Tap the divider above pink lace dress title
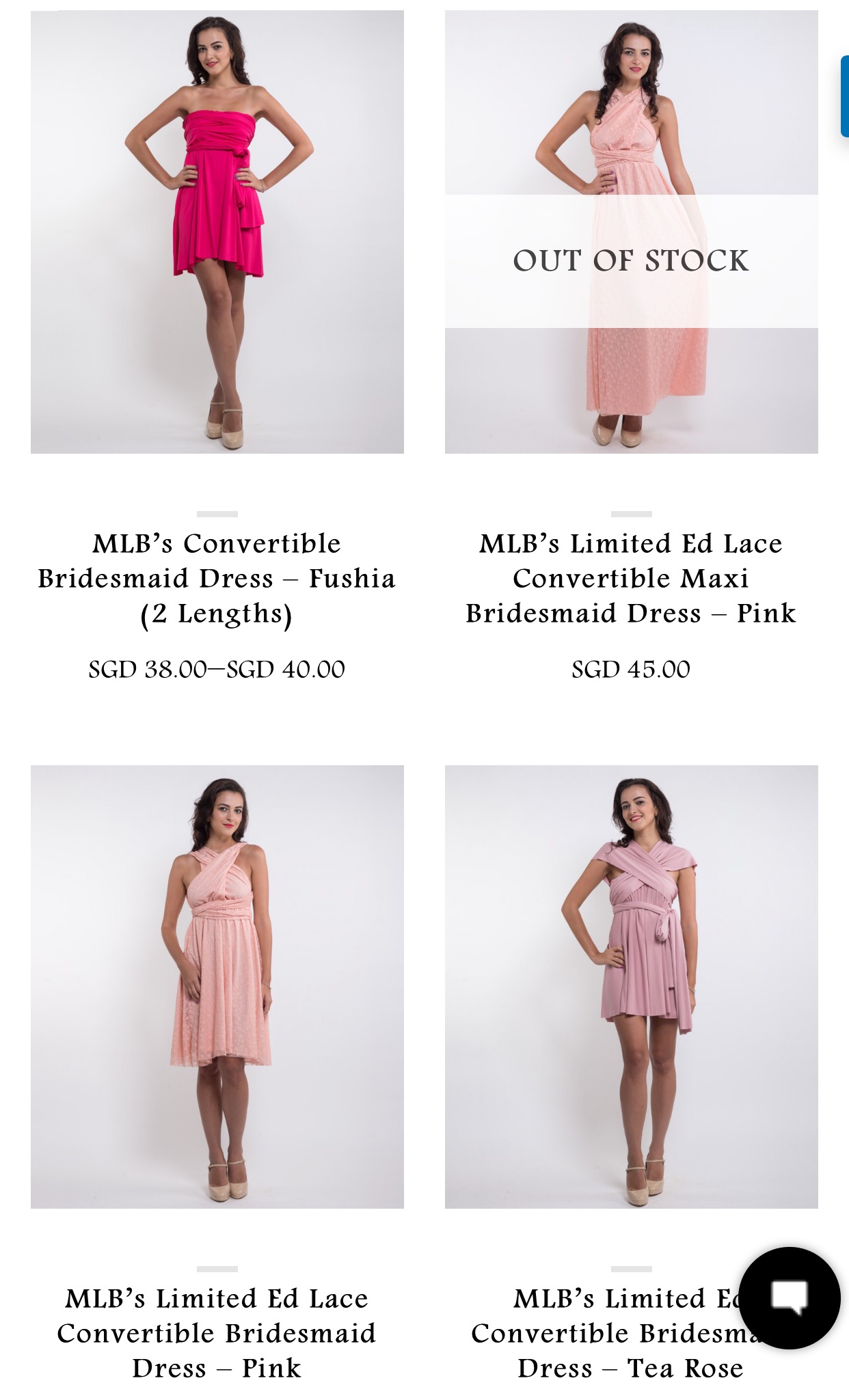849x1400 pixels. 217,1269
